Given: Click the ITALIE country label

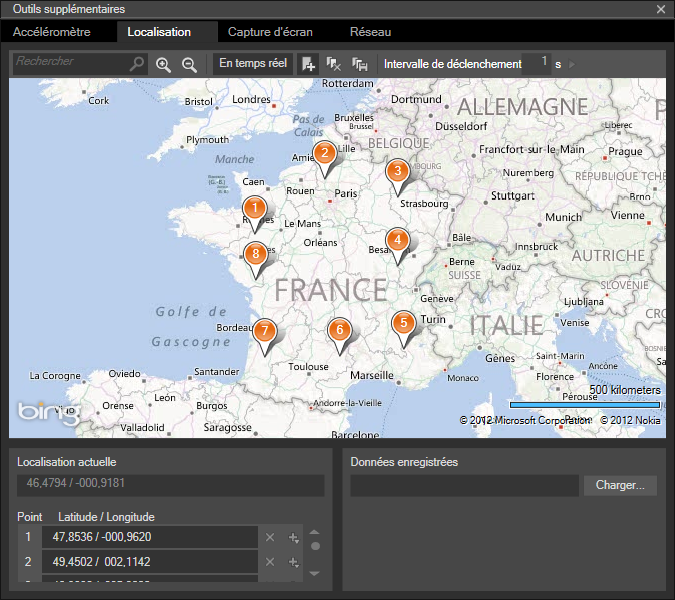Looking at the screenshot, I should point(506,325).
